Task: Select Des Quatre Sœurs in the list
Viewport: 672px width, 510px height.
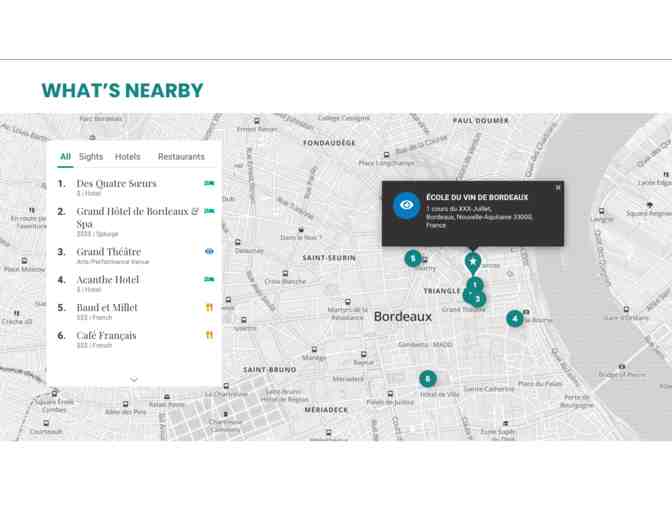Action: (116, 184)
